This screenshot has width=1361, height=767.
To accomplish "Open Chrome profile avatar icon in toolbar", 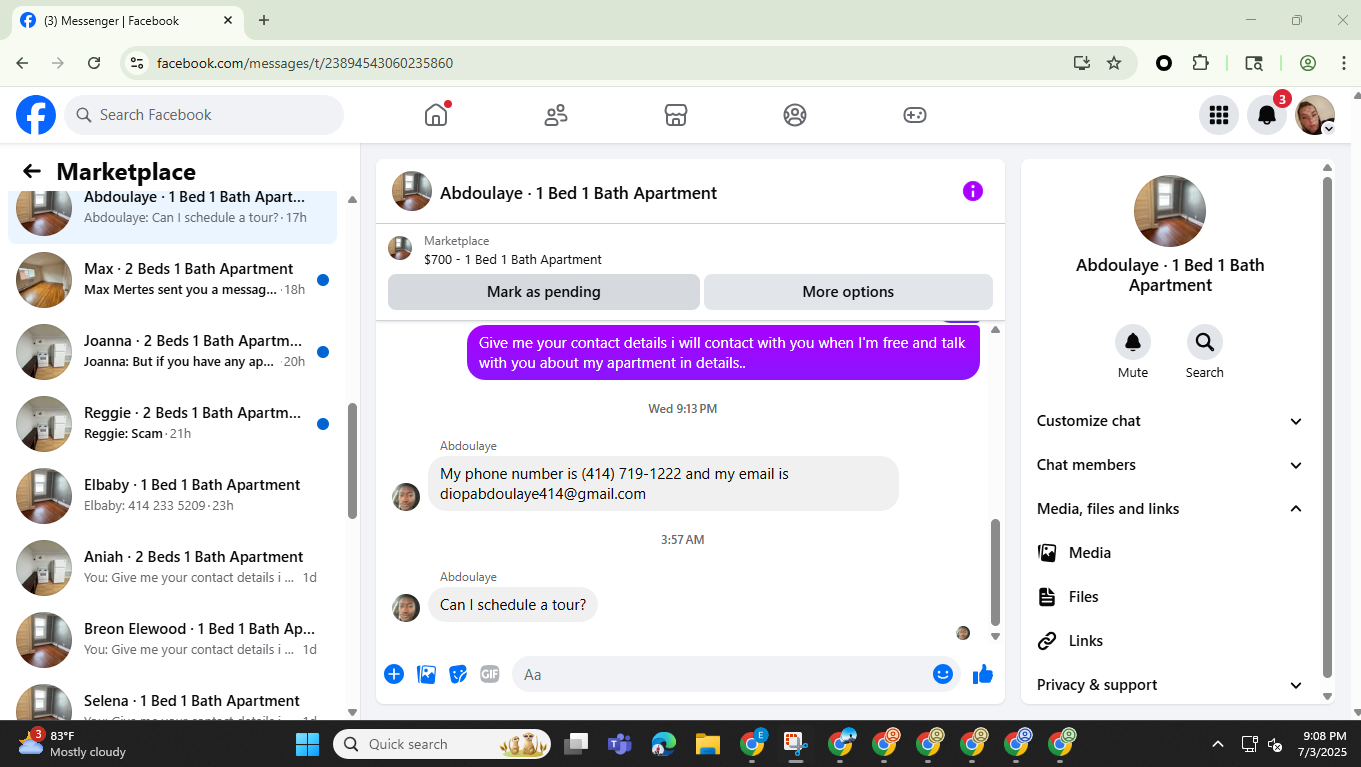I will (x=1308, y=63).
